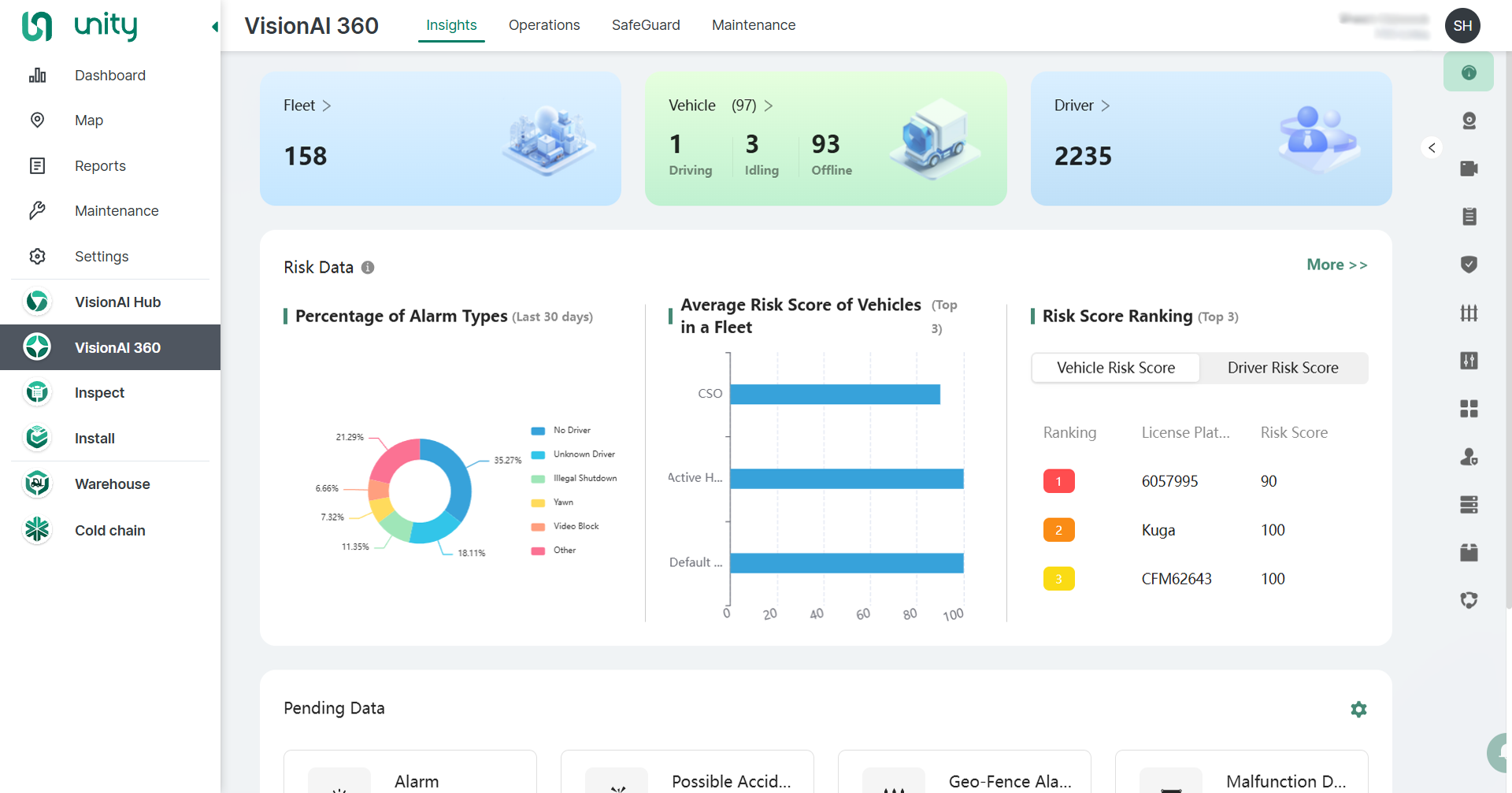
Task: Switch to Vehicle Risk Score toggle
Action: (1116, 368)
